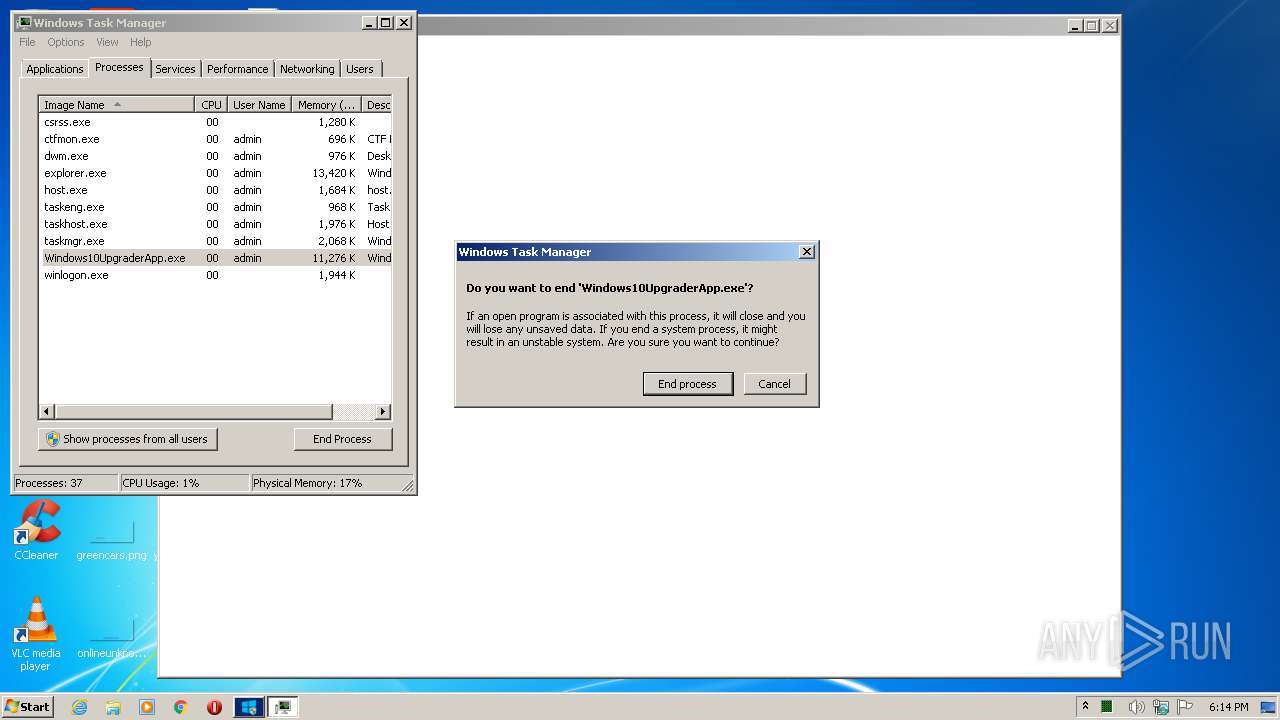Viewport: 1280px width, 720px height.
Task: Show hidden system tray icons
Action: (1085, 707)
